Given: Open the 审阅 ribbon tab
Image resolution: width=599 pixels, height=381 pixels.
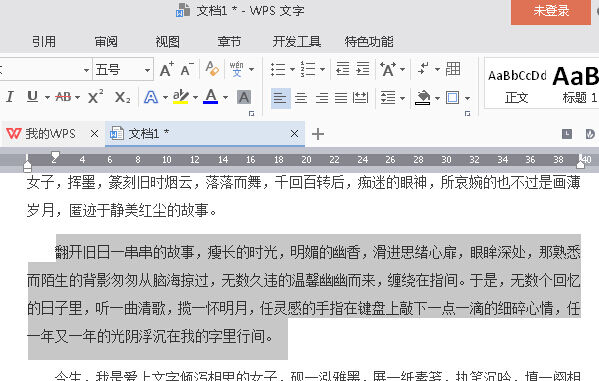Looking at the screenshot, I should [106, 41].
